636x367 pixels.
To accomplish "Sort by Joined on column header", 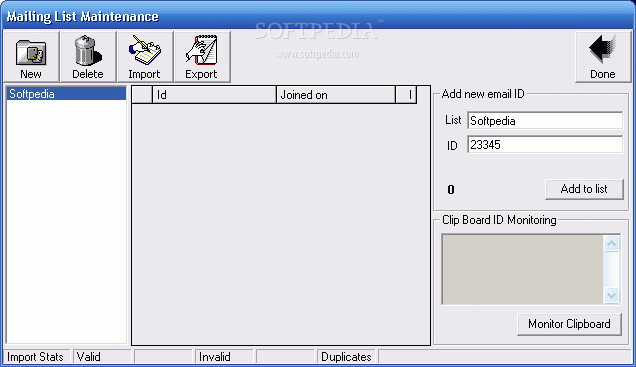I will pyautogui.click(x=335, y=95).
